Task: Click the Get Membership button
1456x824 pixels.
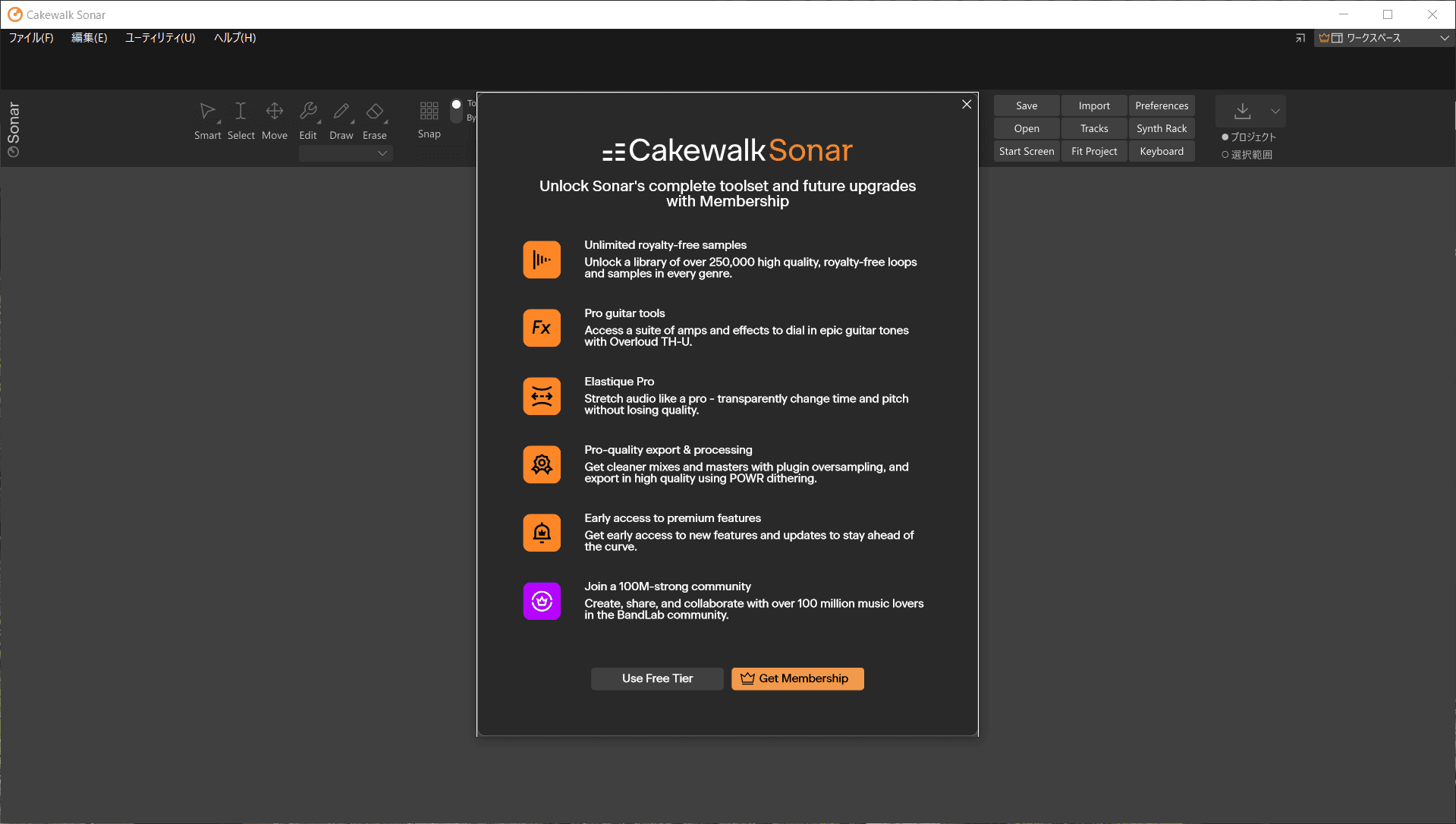Action: 797,678
